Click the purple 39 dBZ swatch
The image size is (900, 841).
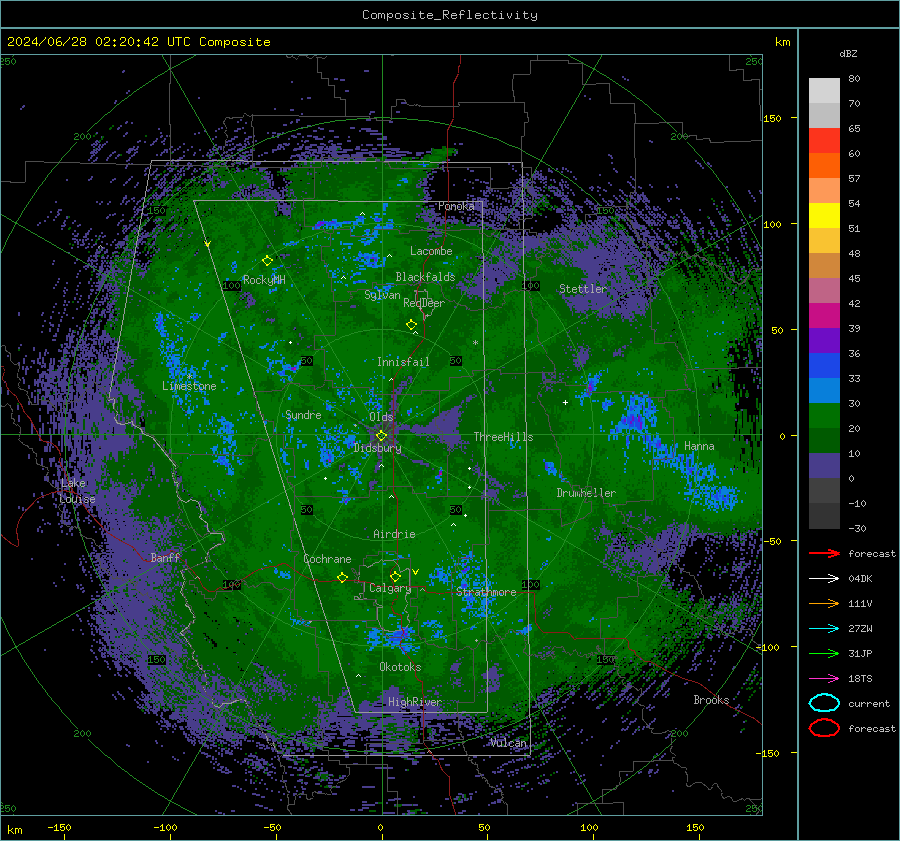(x=824, y=340)
